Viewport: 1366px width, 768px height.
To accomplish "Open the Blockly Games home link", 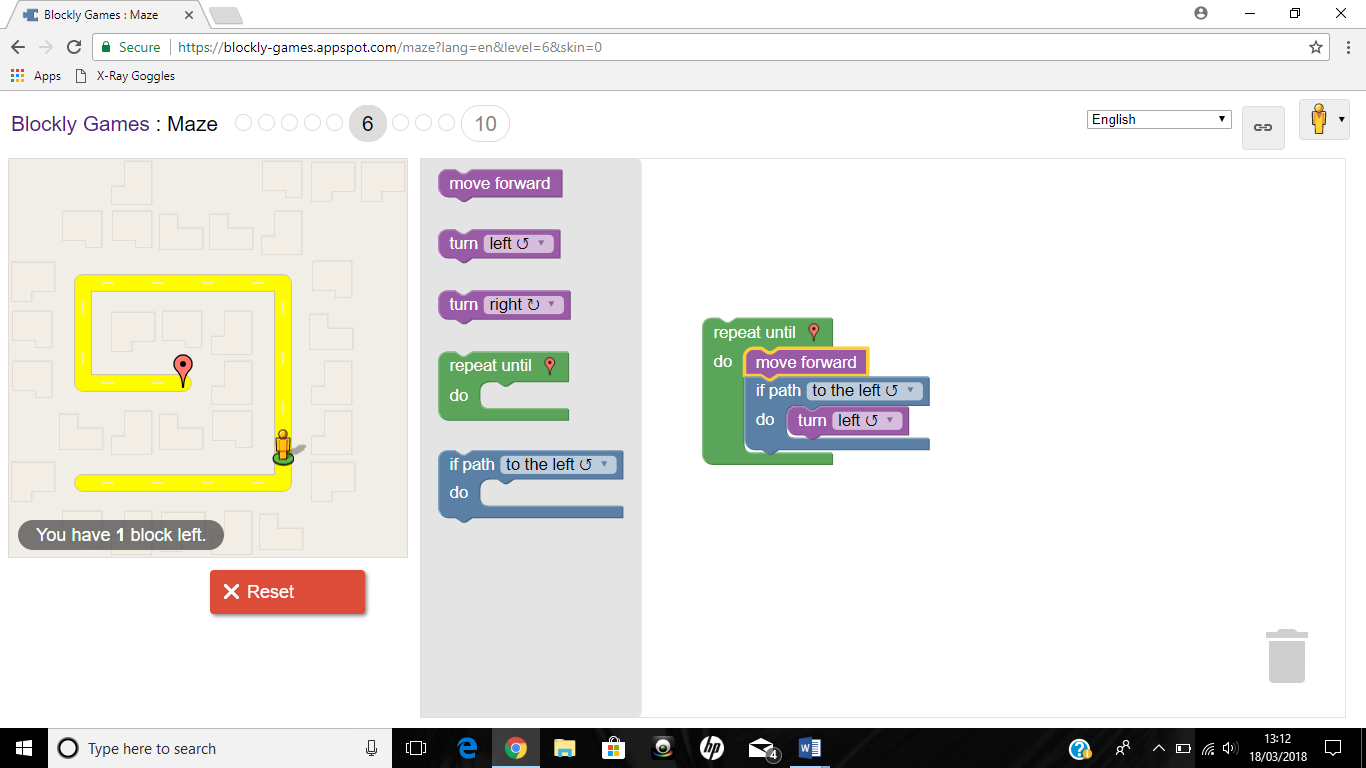I will point(80,124).
